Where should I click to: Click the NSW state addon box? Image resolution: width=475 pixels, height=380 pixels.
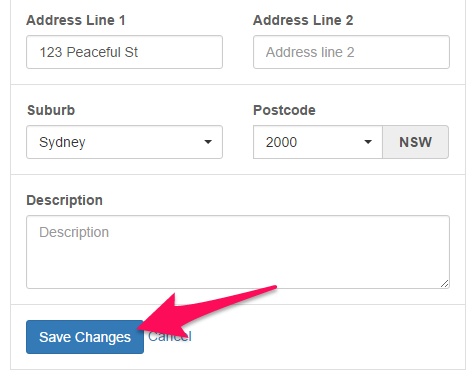point(415,142)
